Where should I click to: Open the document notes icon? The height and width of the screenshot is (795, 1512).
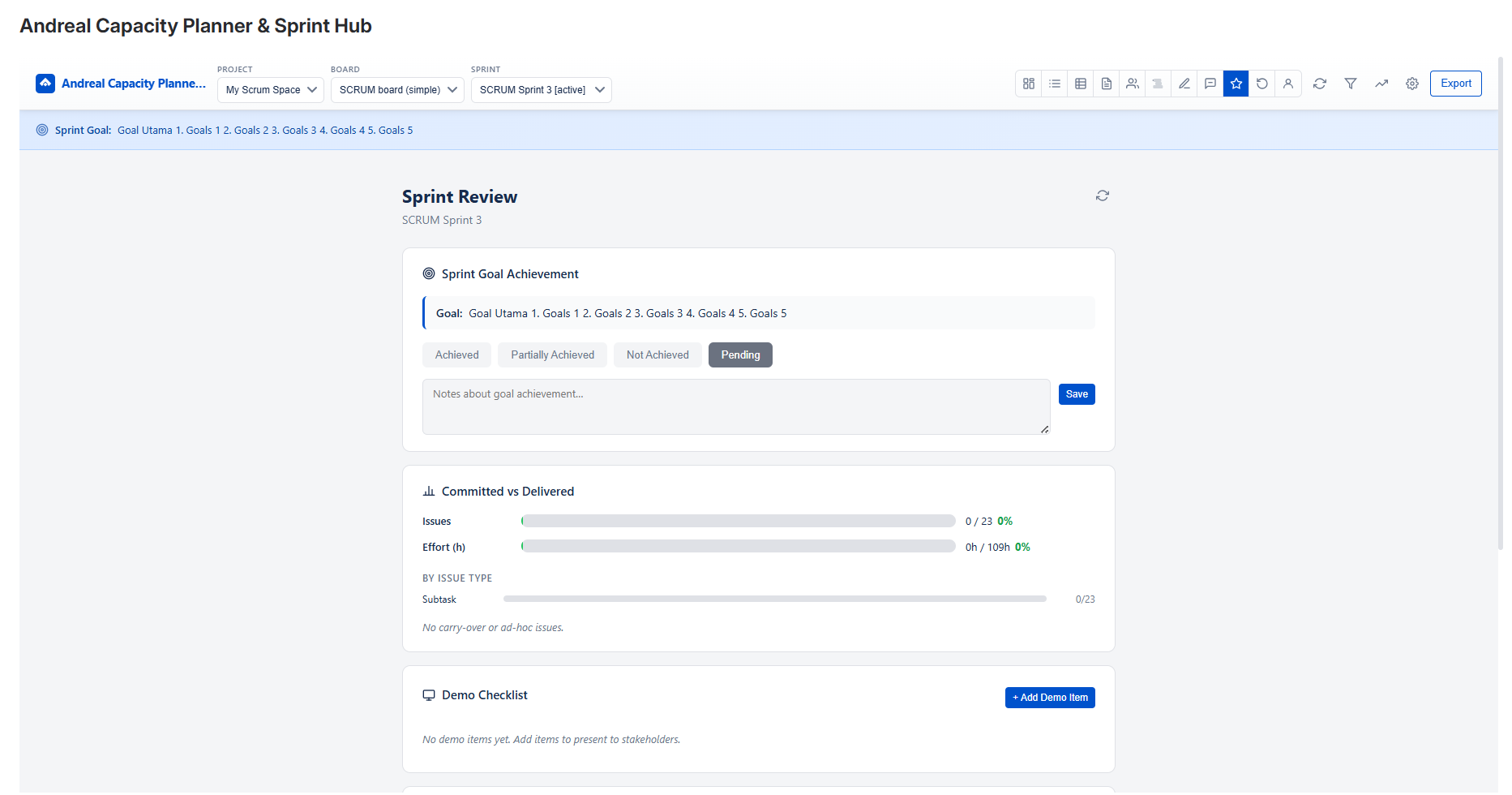(1106, 84)
